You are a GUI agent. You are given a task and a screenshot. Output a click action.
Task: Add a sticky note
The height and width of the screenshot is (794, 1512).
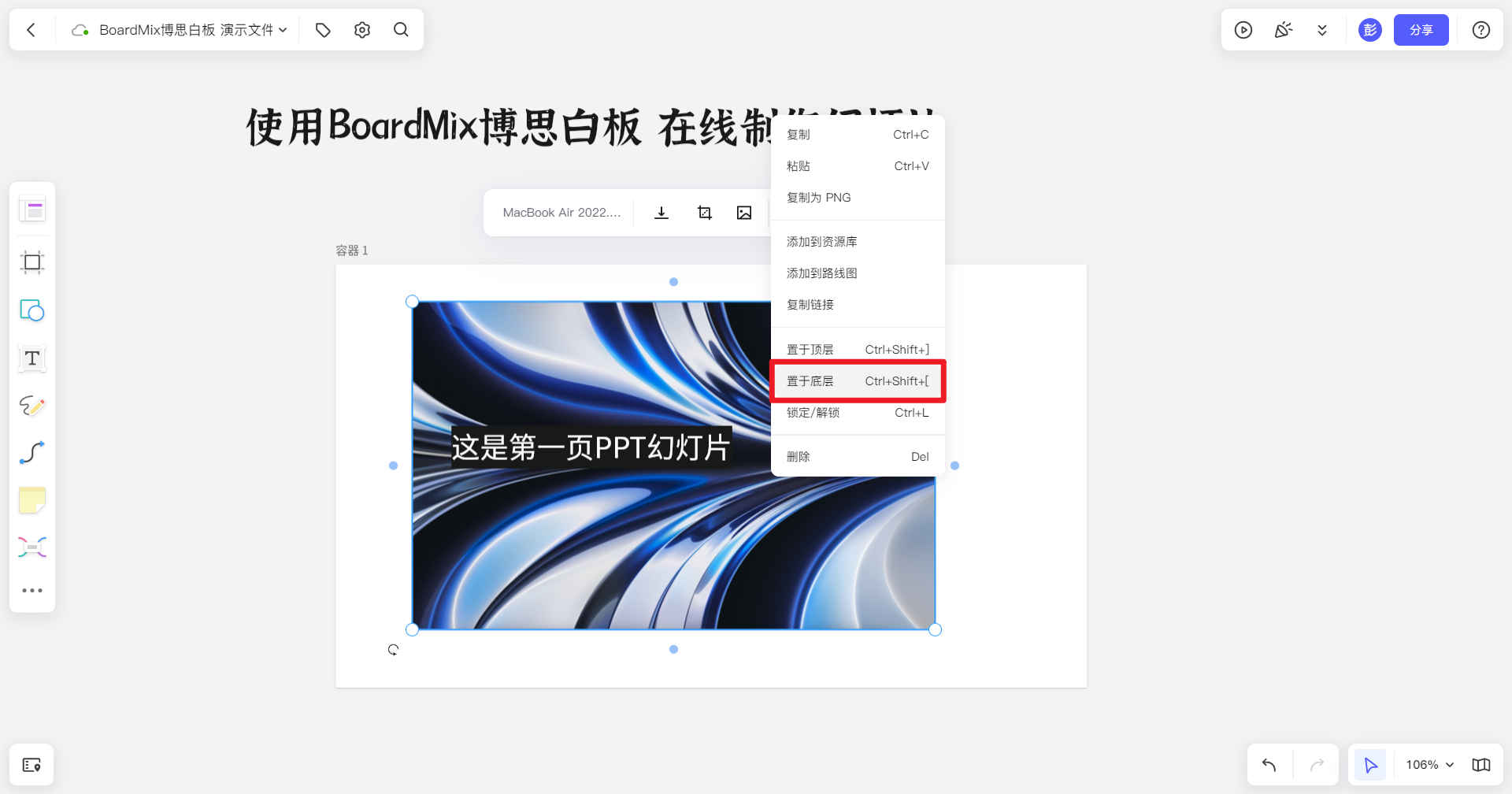pyautogui.click(x=31, y=499)
